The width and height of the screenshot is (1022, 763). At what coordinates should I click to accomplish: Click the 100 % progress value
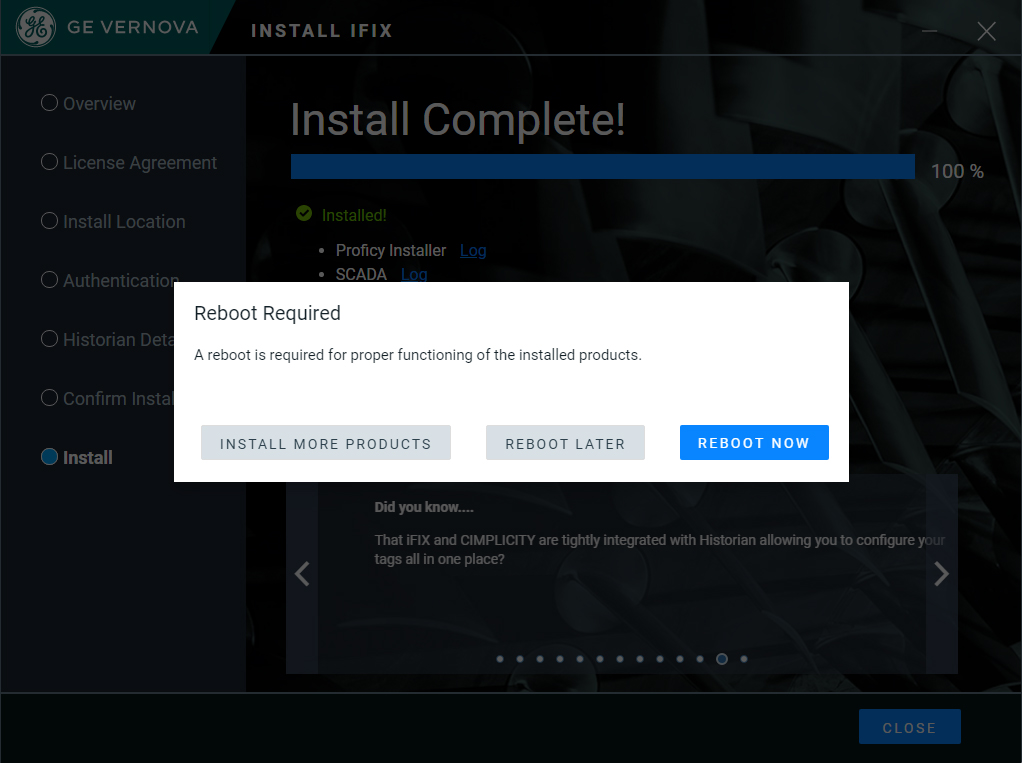click(x=957, y=171)
